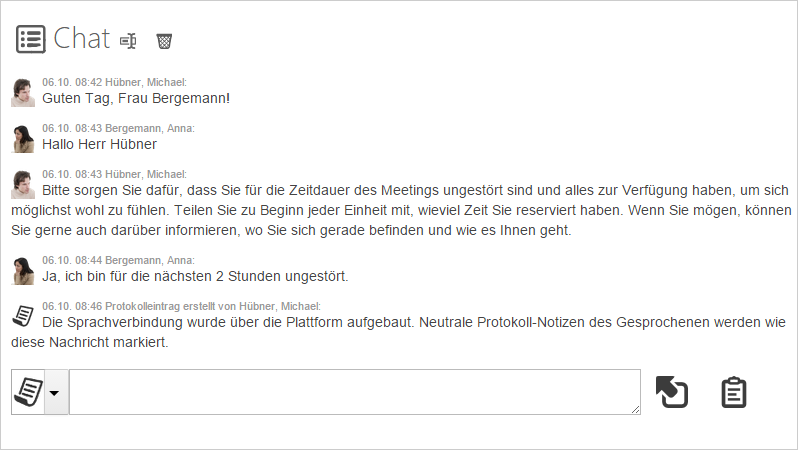The image size is (798, 450).
Task: Click Michael Hübner's avatar on the first message
Action: coord(23,93)
